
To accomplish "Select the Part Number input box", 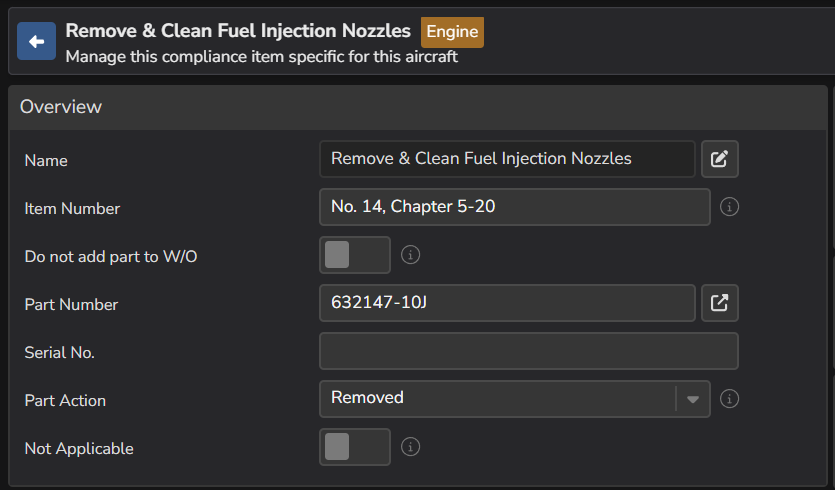I will pyautogui.click(x=507, y=303).
